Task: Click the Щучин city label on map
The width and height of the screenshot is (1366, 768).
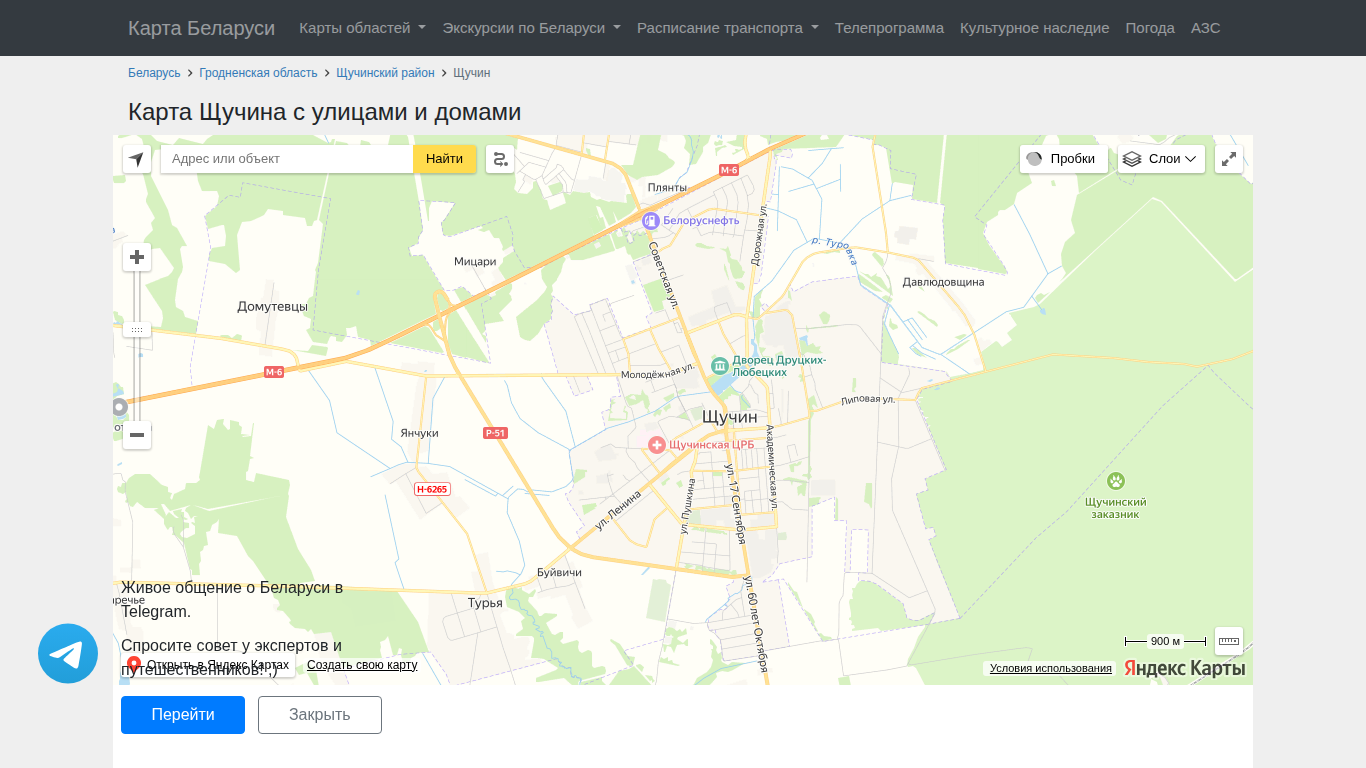Action: [x=730, y=416]
